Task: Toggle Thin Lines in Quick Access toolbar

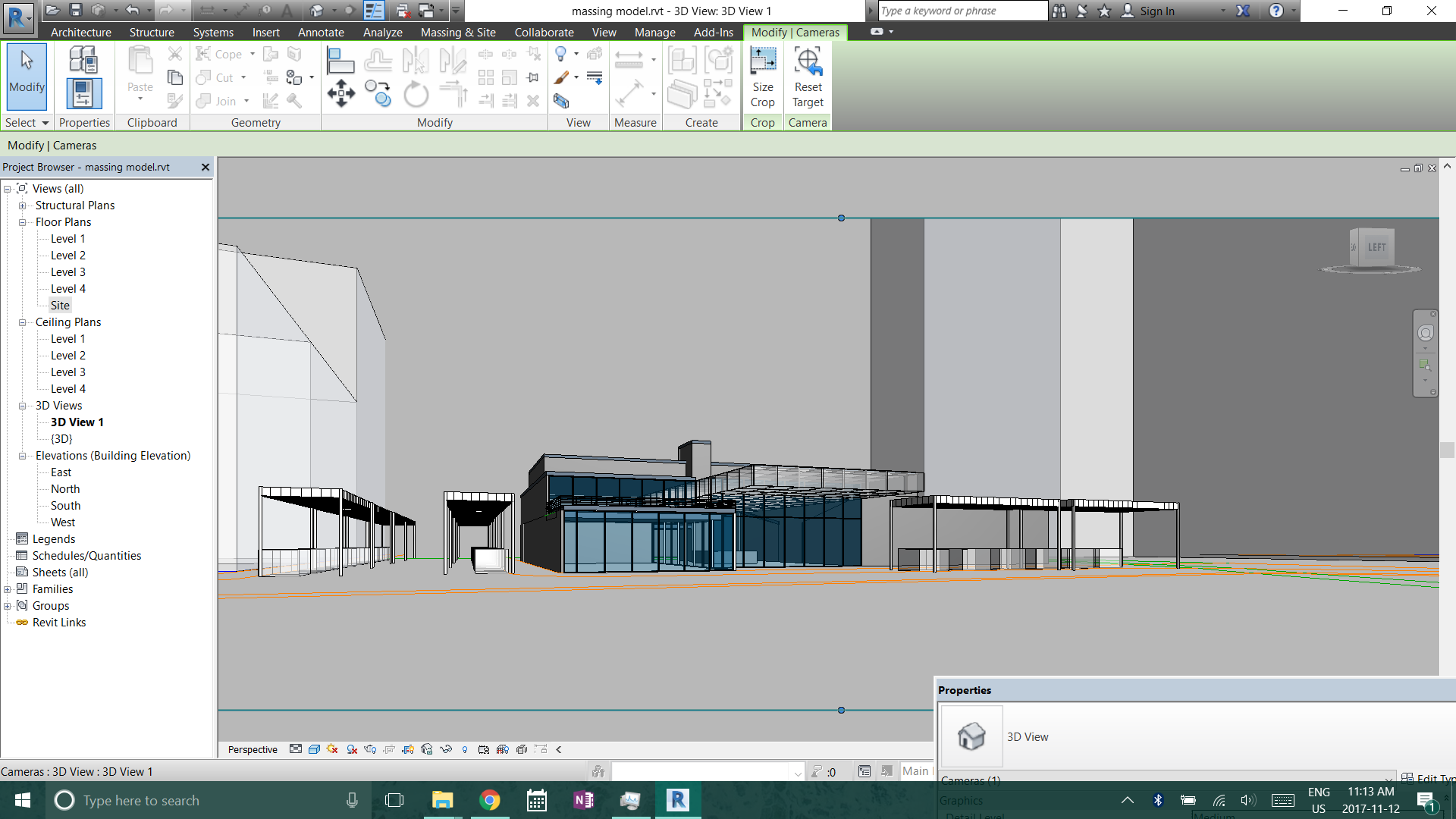Action: (x=374, y=11)
